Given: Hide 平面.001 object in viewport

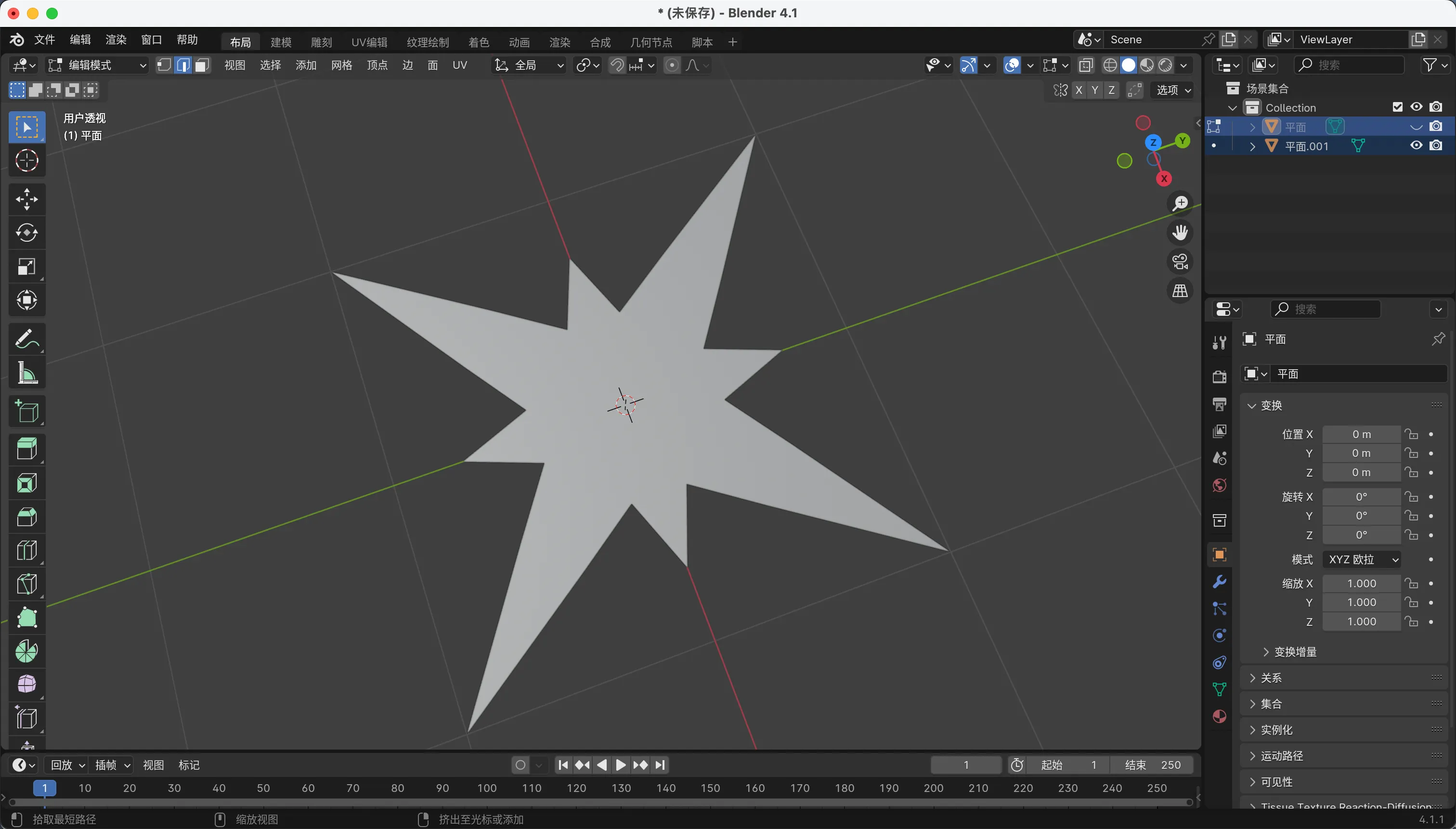Looking at the screenshot, I should (x=1416, y=146).
